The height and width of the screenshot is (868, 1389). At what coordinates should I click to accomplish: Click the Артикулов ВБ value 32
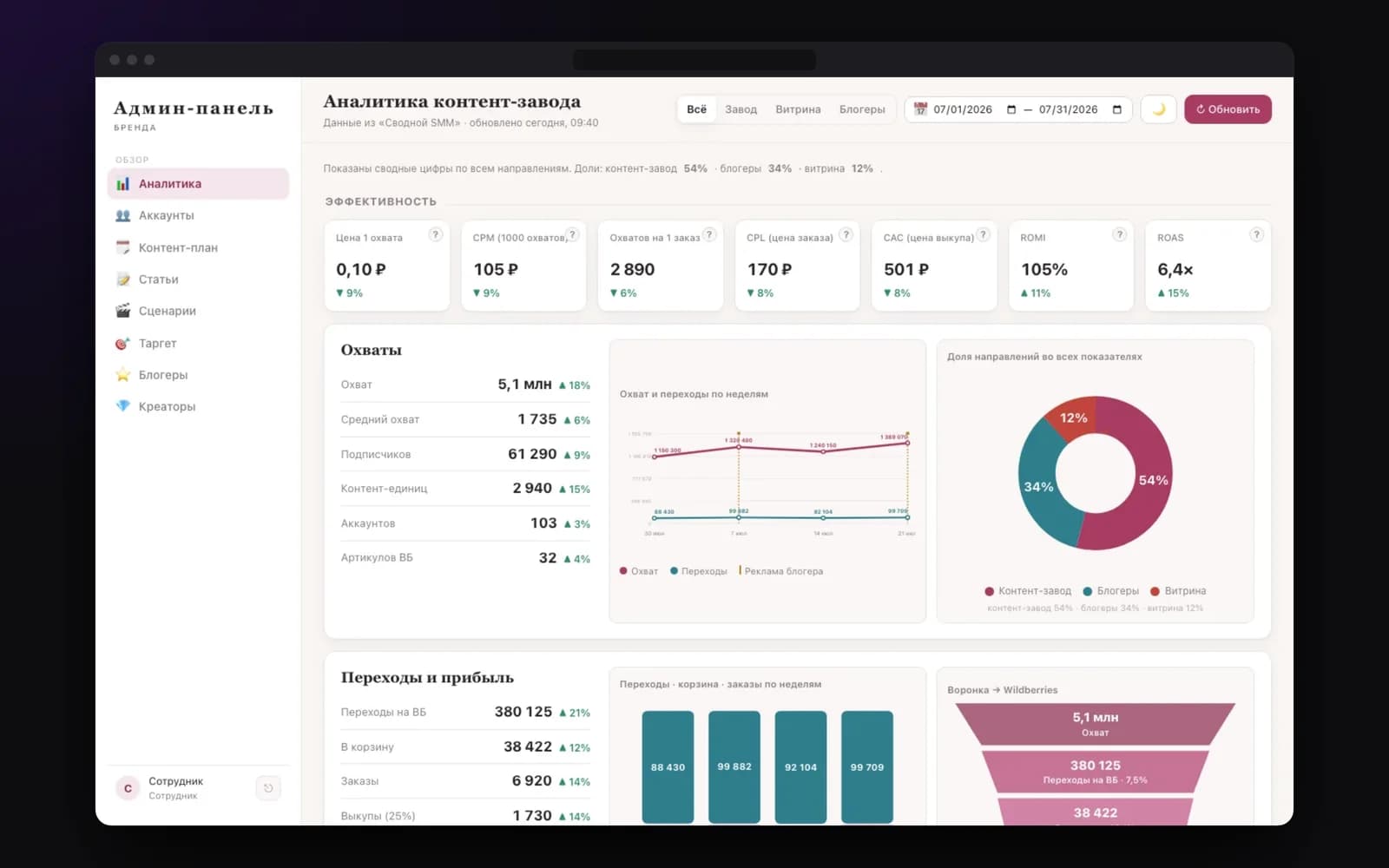click(548, 558)
